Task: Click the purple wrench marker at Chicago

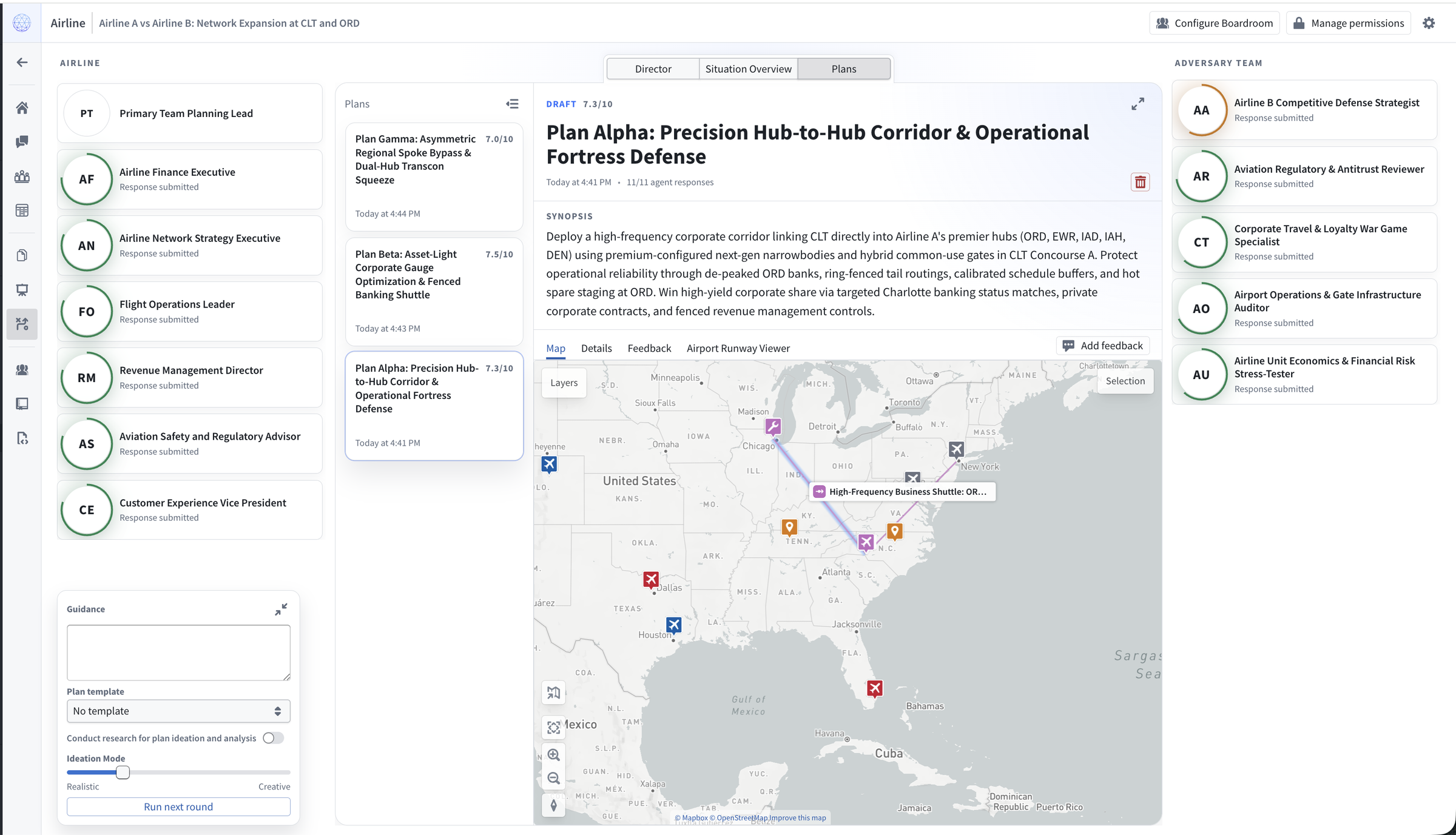Action: click(773, 426)
